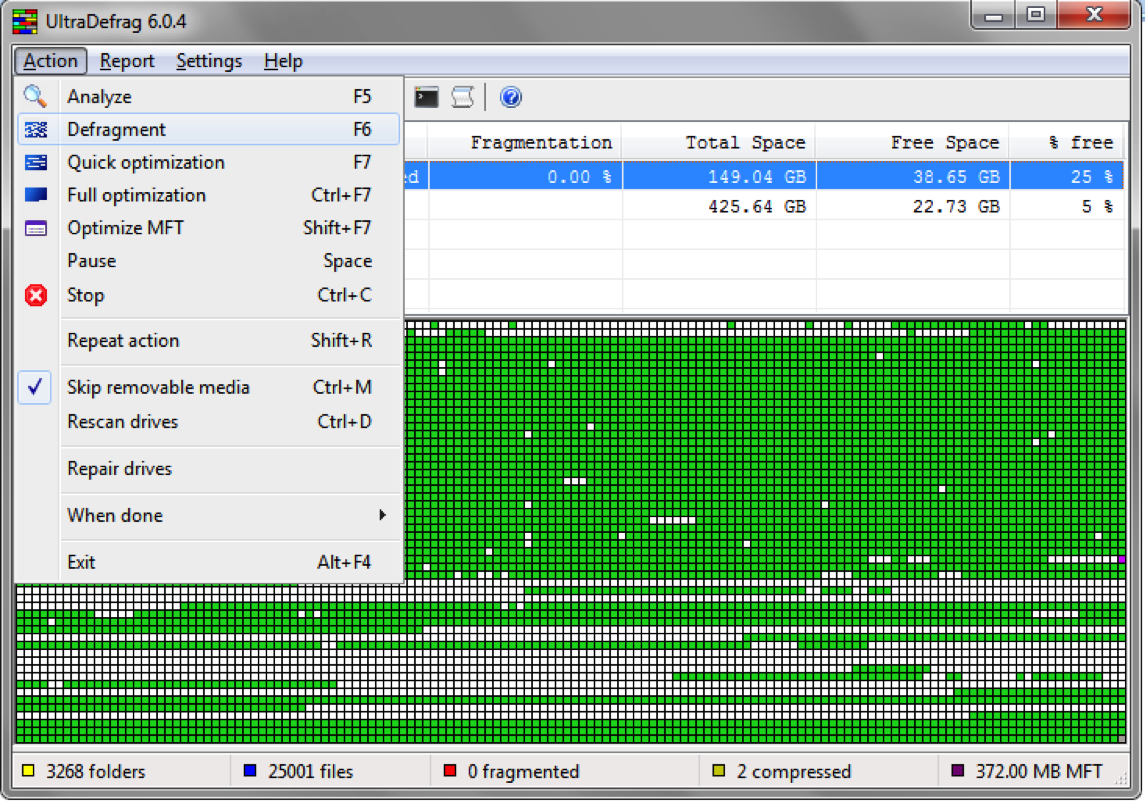Open the Report menu
1146x802 pixels.
point(127,61)
